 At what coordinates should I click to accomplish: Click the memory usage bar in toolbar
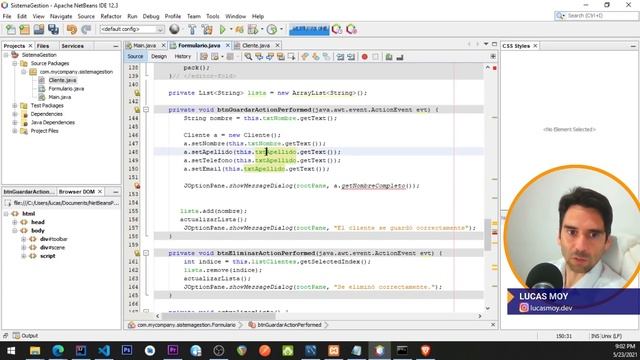pos(309,29)
